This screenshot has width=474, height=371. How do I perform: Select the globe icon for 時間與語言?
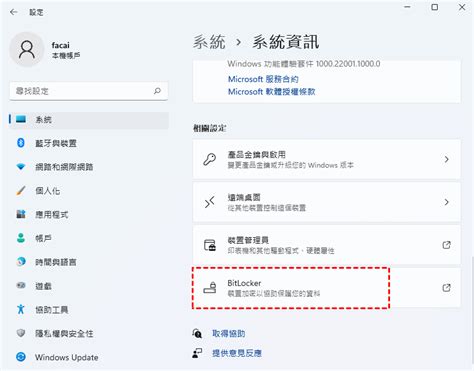click(21, 262)
